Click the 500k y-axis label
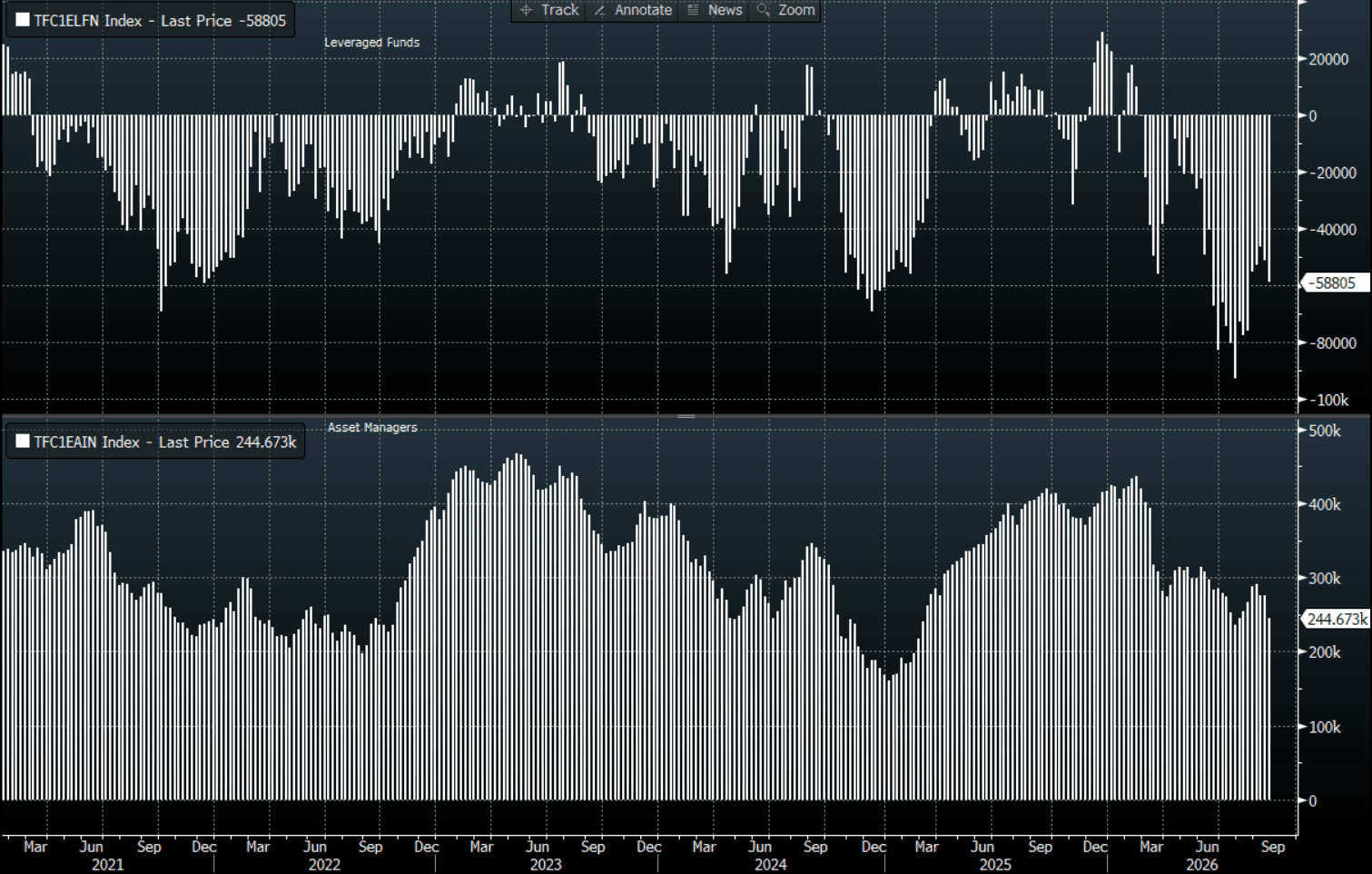This screenshot has height=874, width=1372. point(1325,431)
